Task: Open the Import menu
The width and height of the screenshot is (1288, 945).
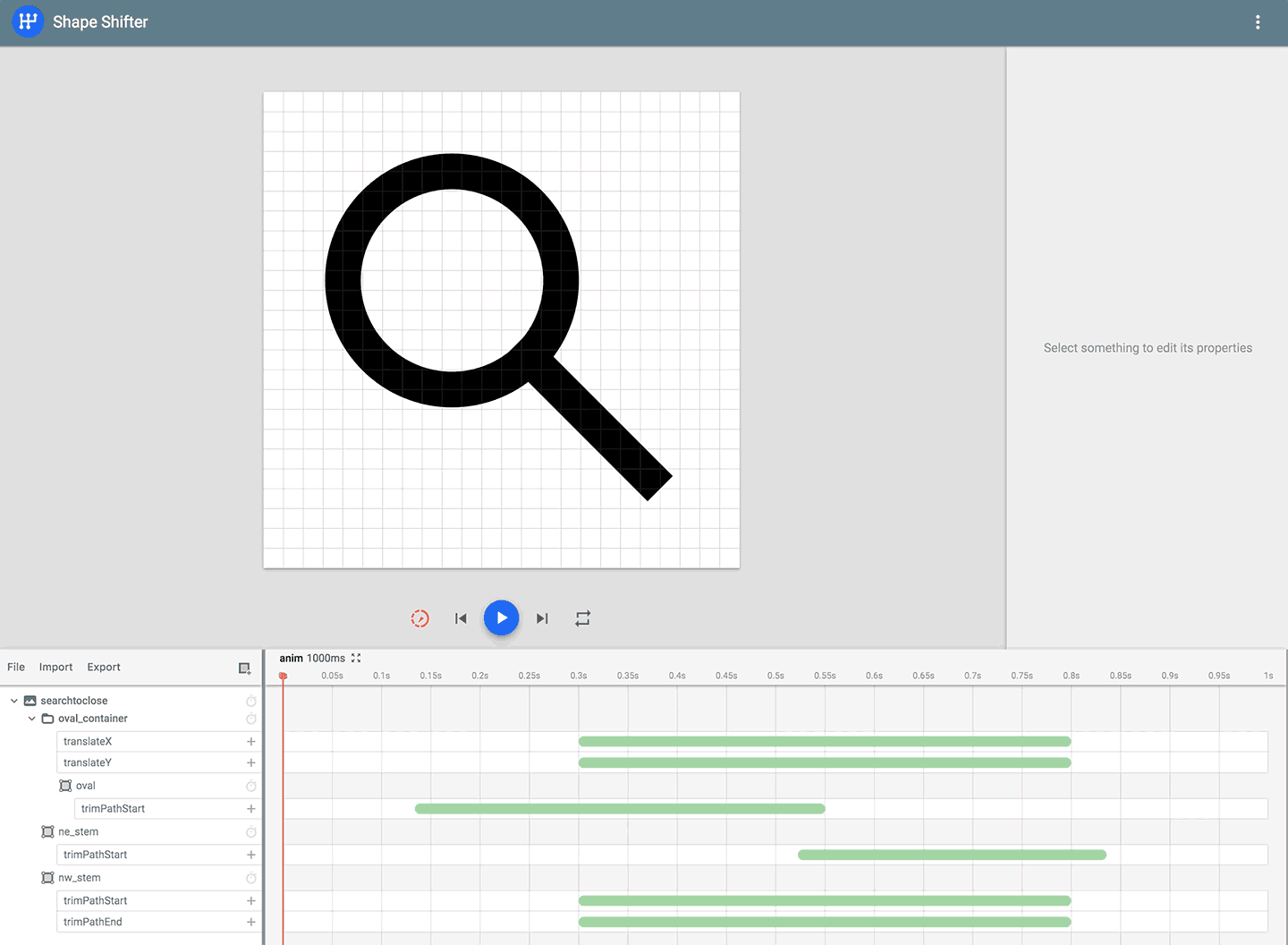Action: tap(55, 668)
